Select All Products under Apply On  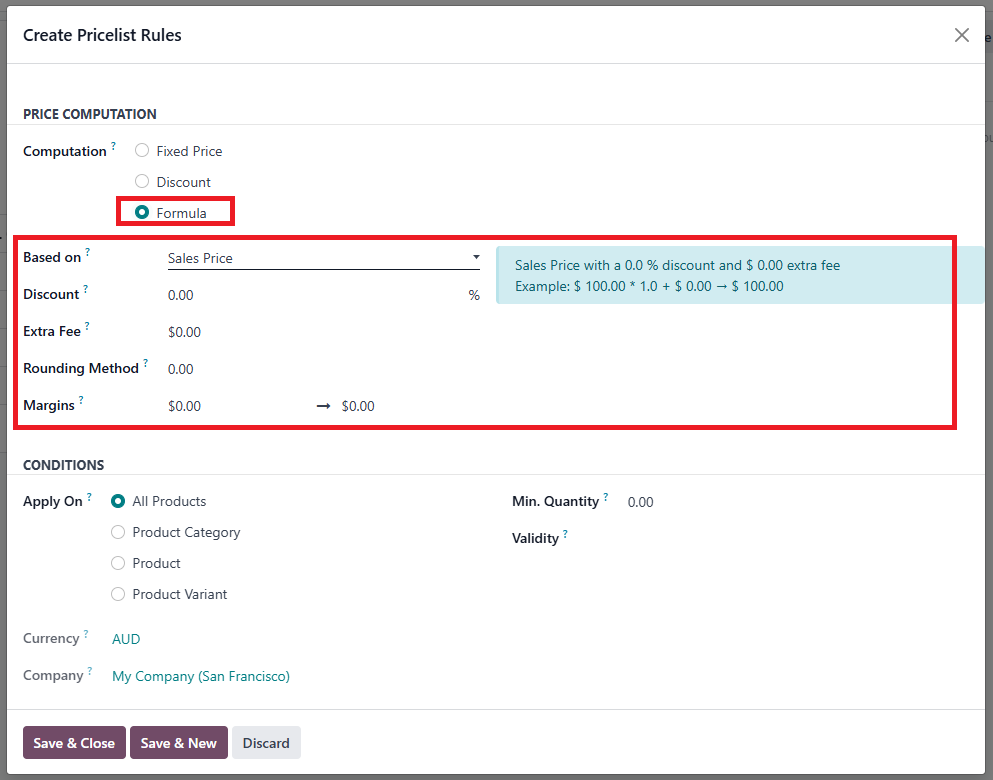pos(118,501)
